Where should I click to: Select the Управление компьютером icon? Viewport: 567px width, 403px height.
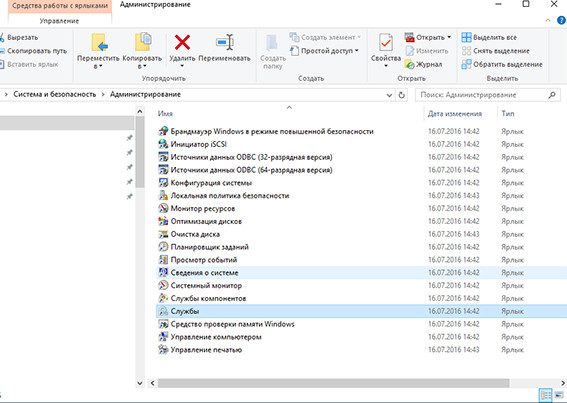(x=163, y=337)
